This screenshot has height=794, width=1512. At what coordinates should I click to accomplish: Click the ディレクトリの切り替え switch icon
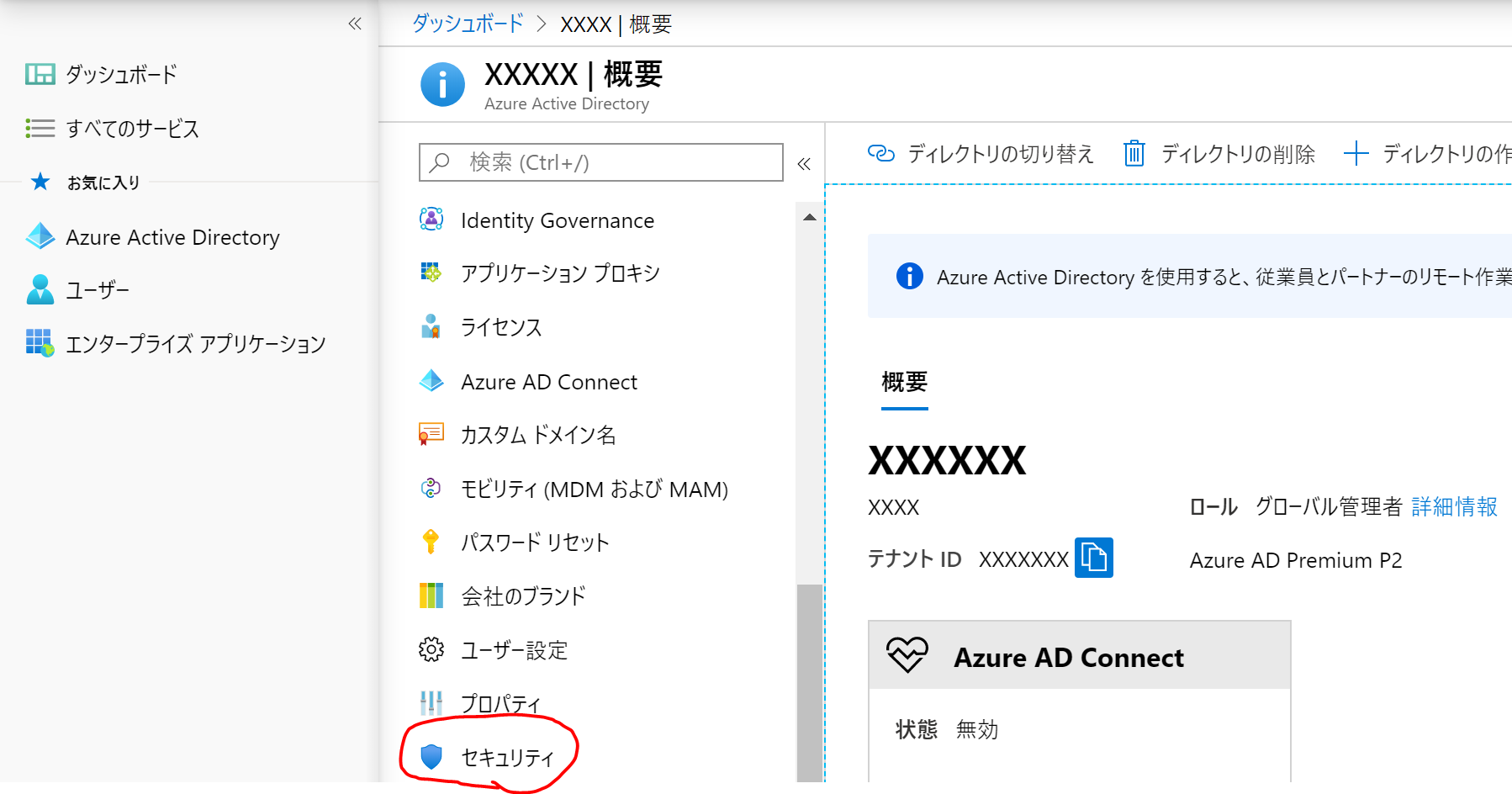click(881, 153)
